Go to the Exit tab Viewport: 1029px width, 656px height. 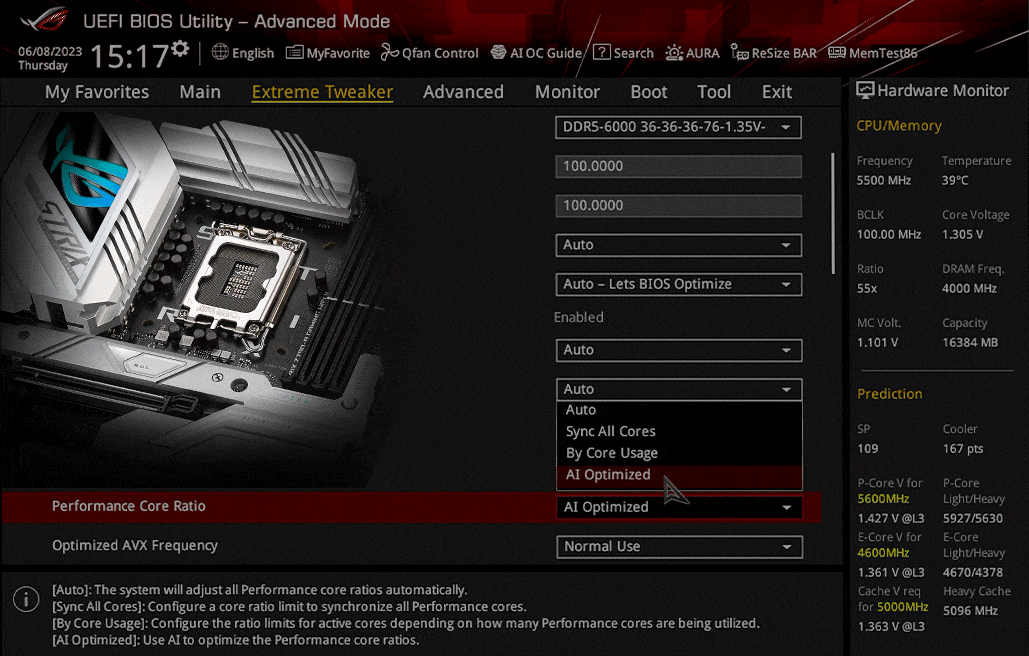click(x=777, y=92)
